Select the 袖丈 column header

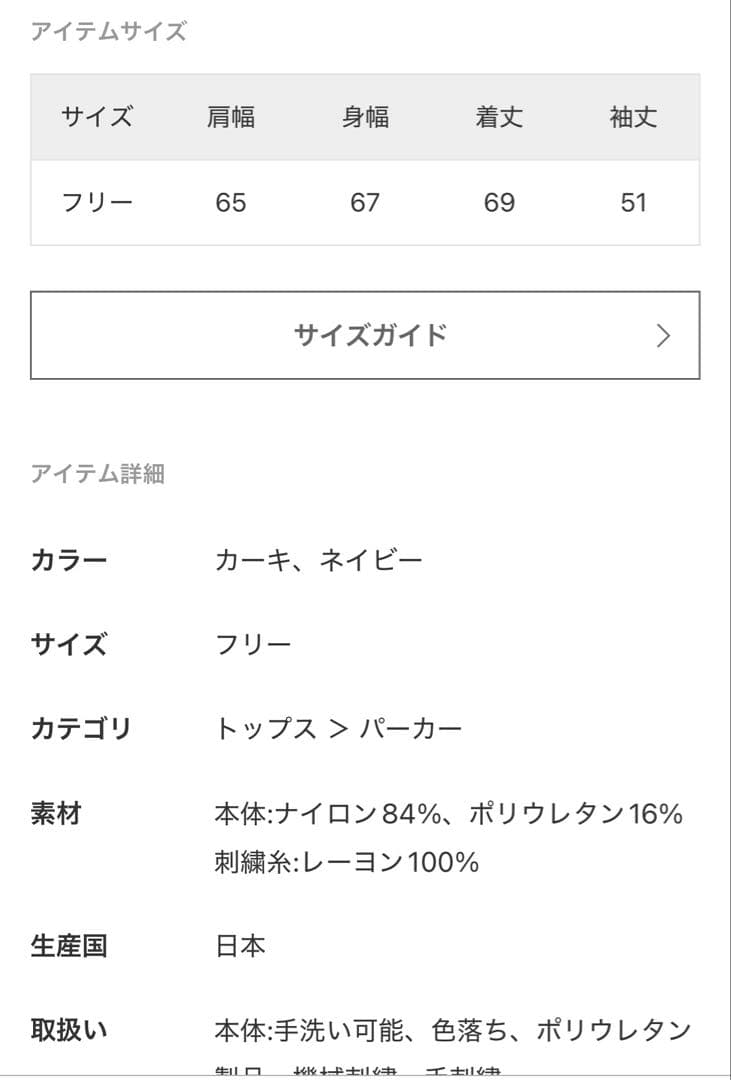[633, 118]
